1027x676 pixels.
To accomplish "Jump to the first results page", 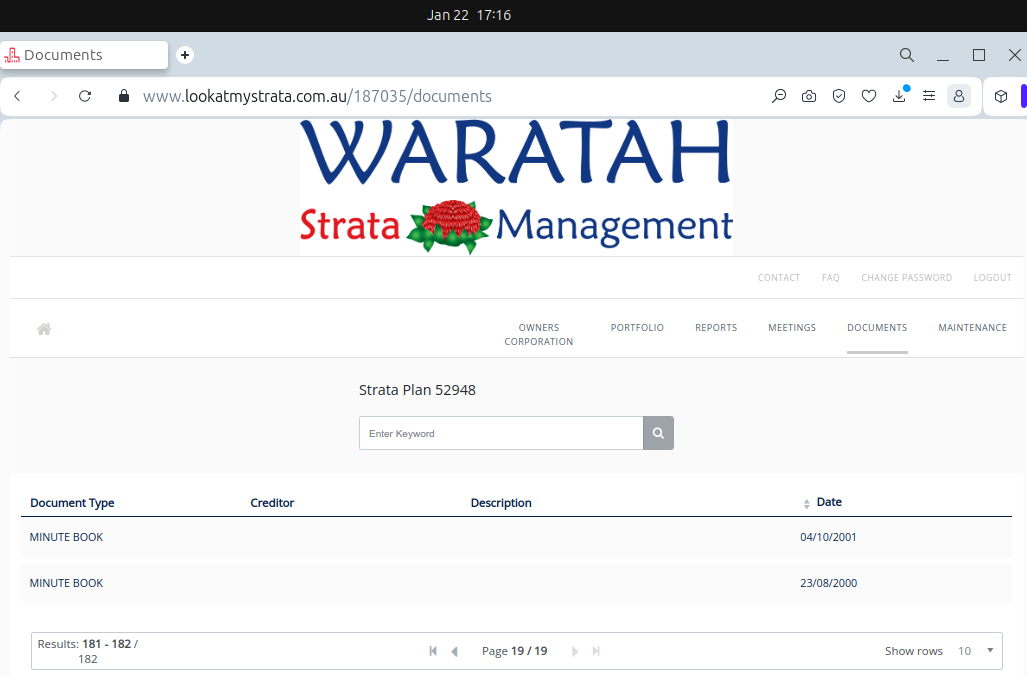I will 433,651.
